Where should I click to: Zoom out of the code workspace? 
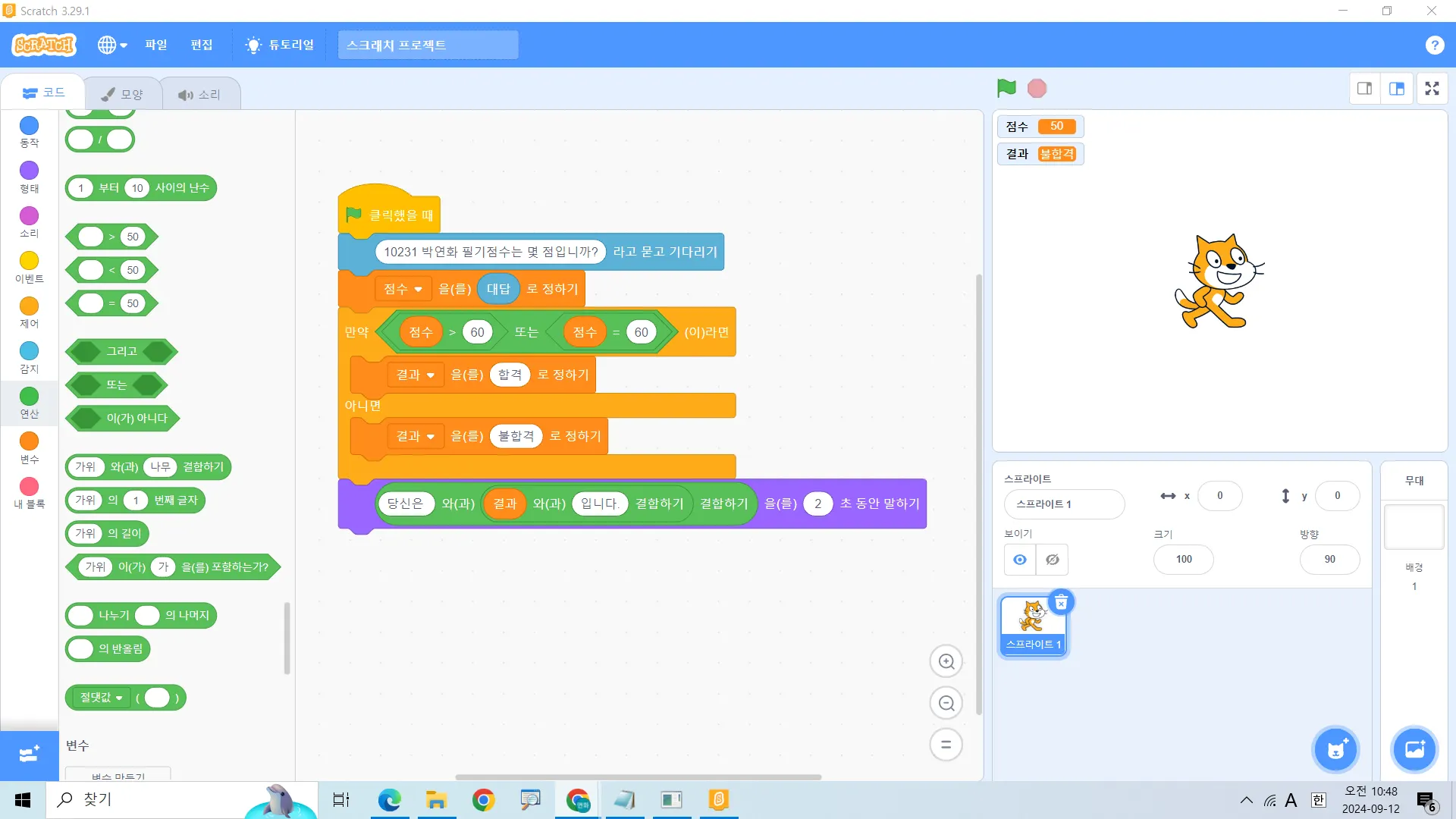tap(946, 703)
